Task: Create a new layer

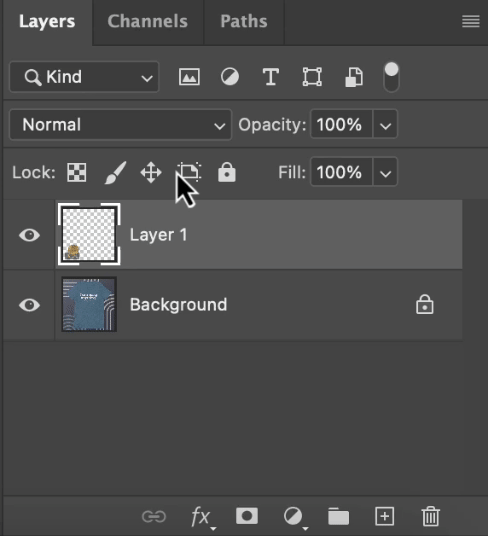Action: click(385, 516)
